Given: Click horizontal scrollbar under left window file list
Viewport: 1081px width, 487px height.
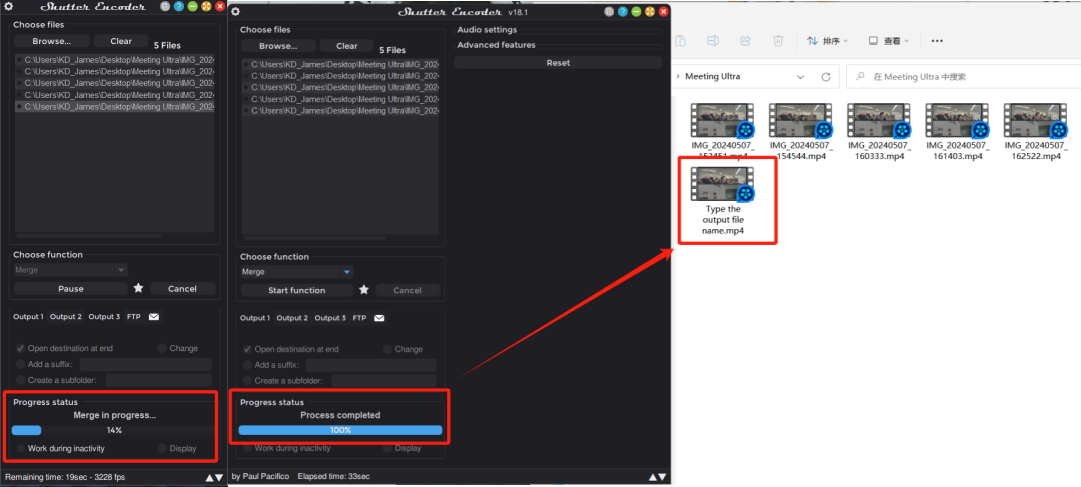Looking at the screenshot, I should point(88,235).
